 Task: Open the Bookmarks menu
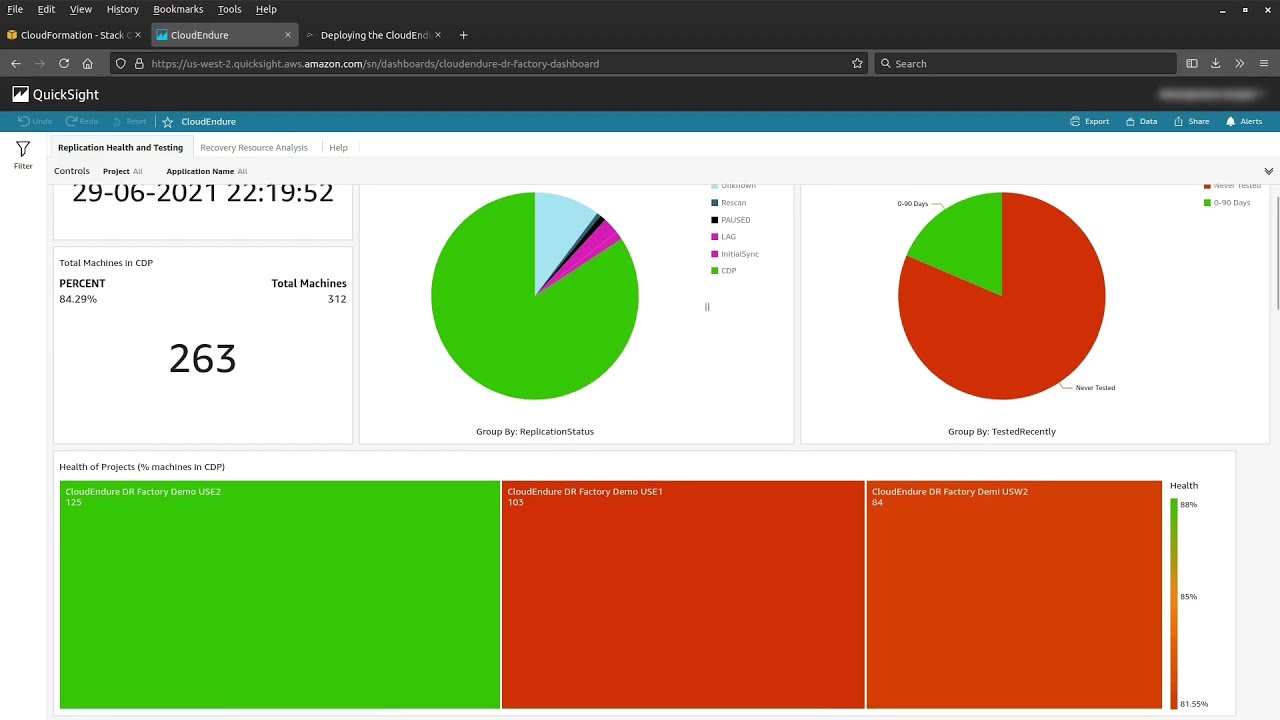click(x=178, y=9)
